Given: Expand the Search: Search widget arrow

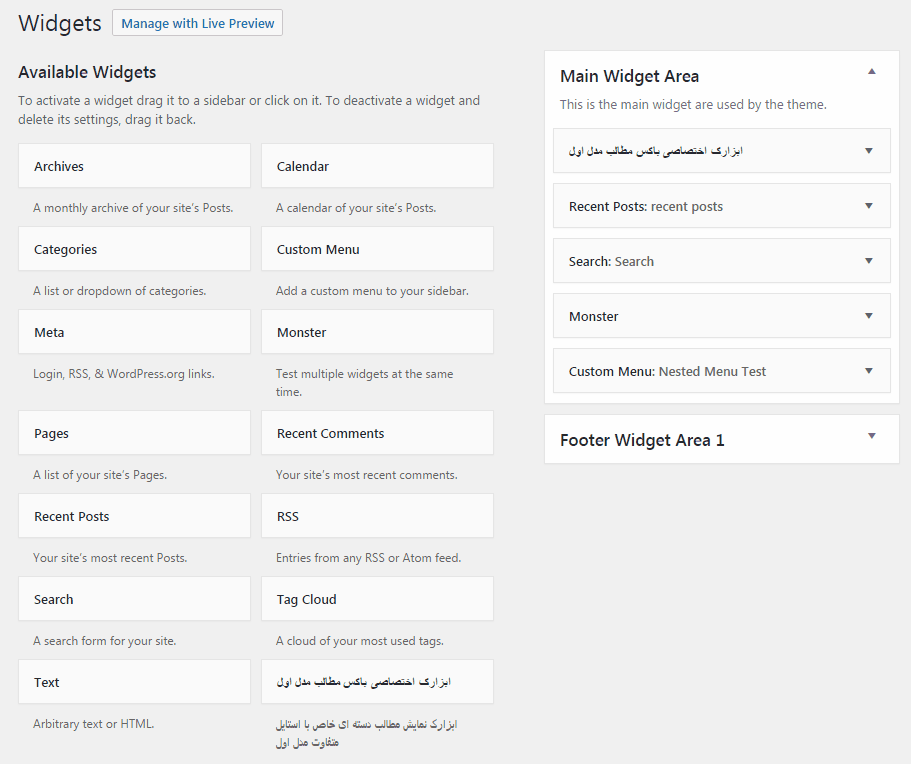Looking at the screenshot, I should (869, 261).
